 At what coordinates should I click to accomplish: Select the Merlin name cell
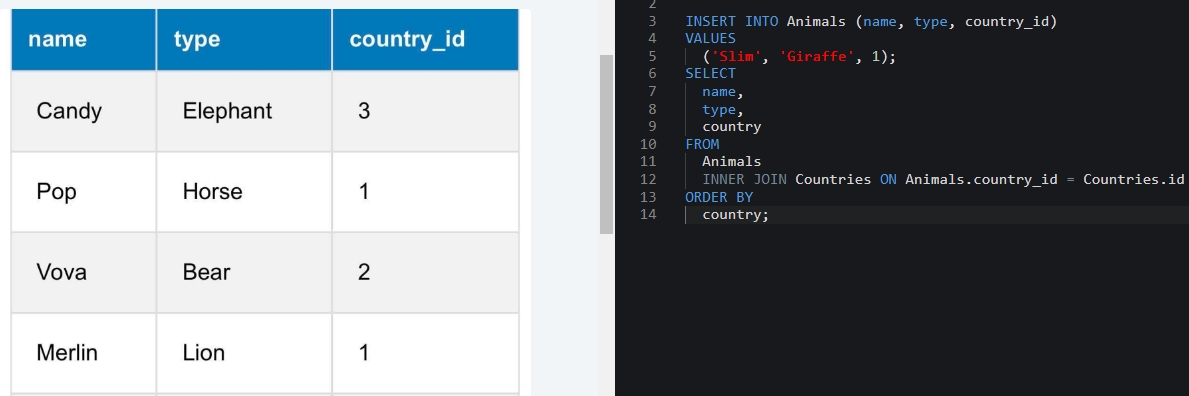[x=83, y=354]
